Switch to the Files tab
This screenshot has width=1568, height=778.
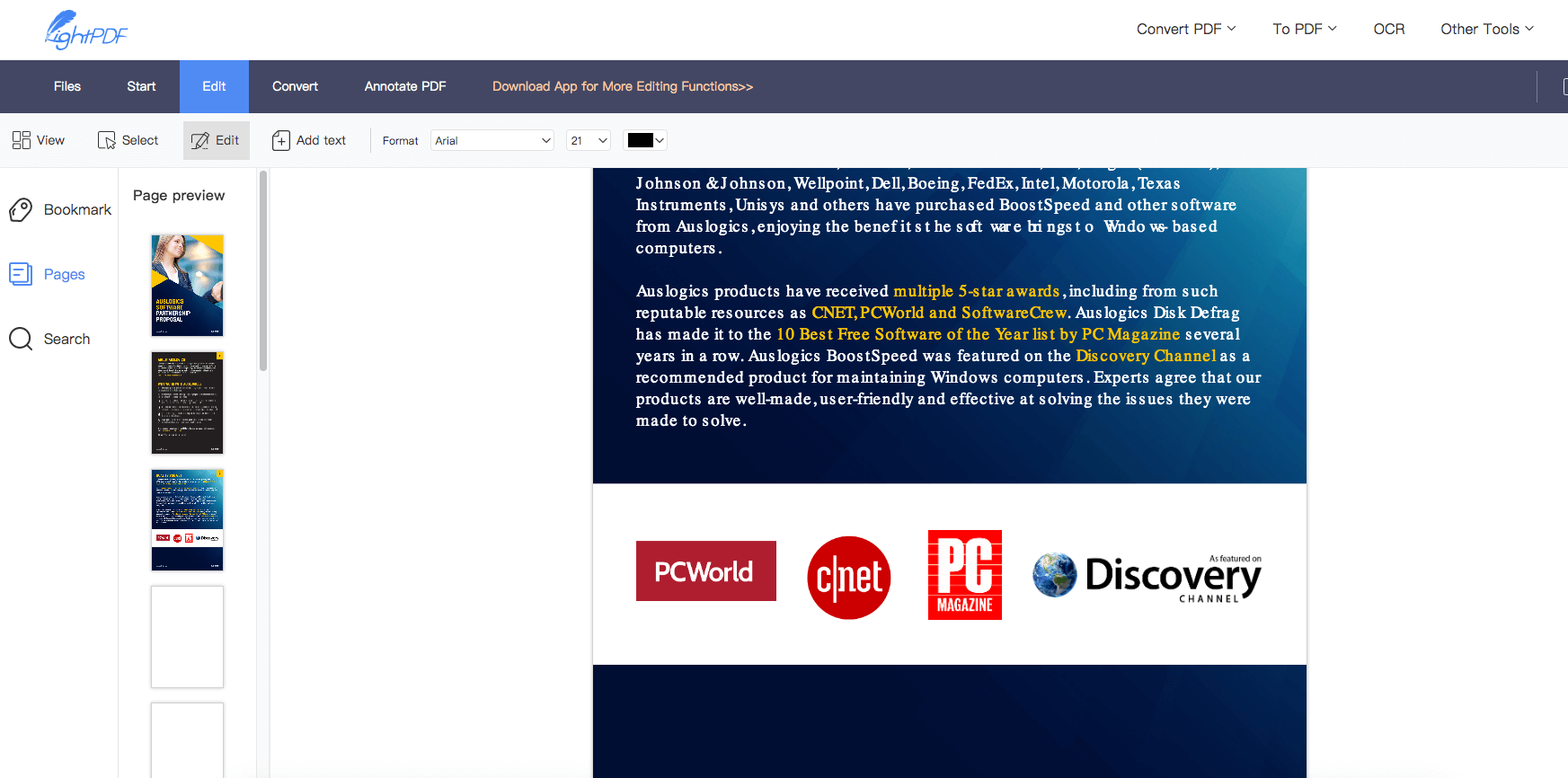point(67,86)
